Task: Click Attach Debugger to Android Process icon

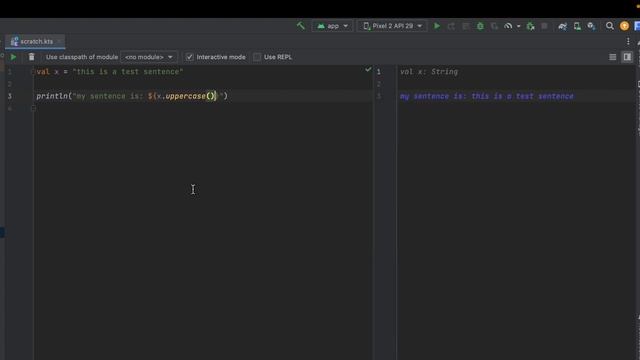Action: tap(530, 26)
